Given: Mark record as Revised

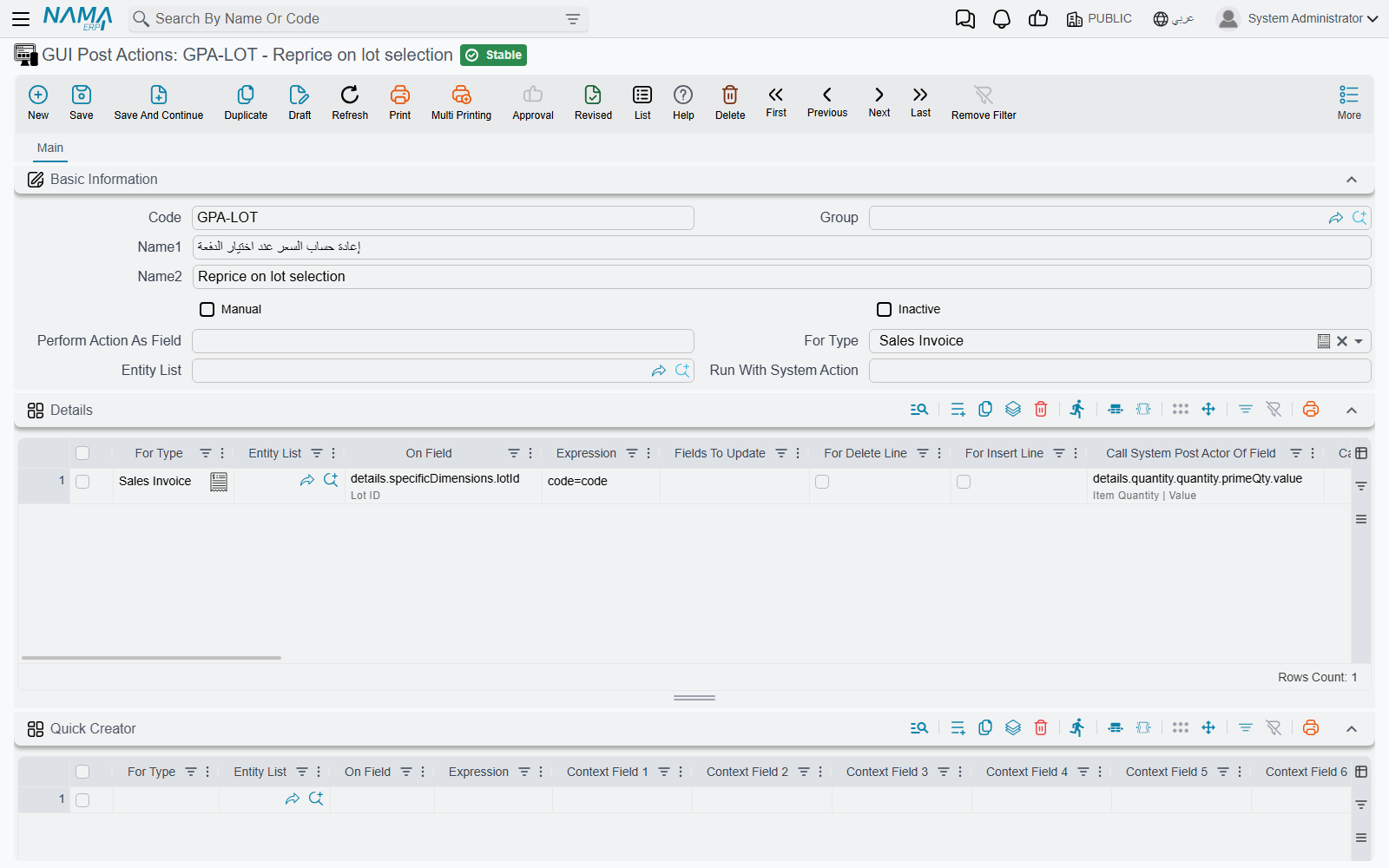Looking at the screenshot, I should coord(593,102).
